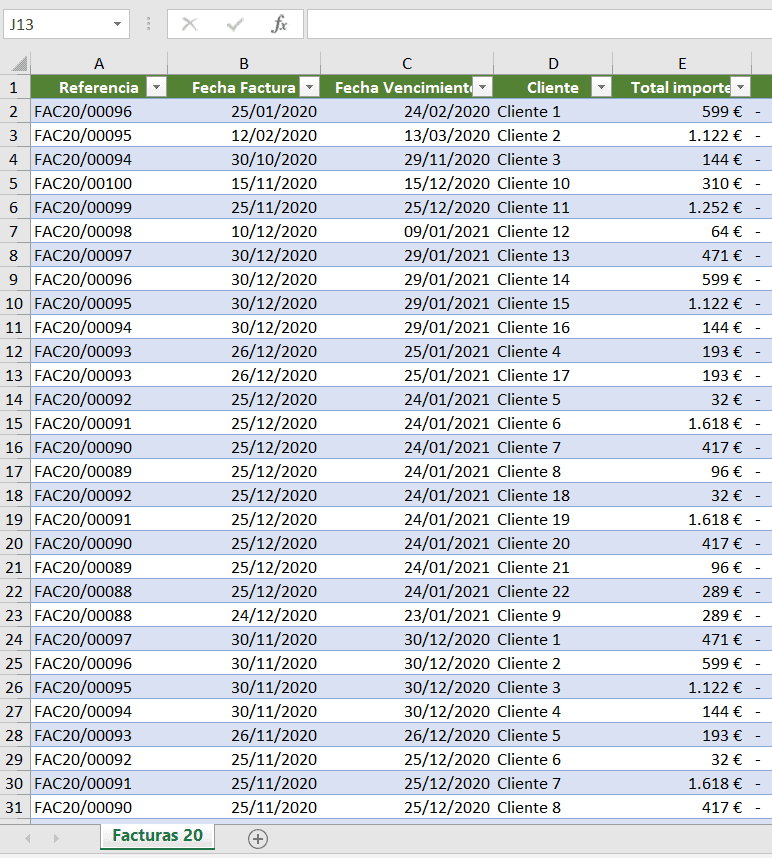Viewport: 772px width, 858px height.
Task: Click previous sheet navigation arrow
Action: [28, 838]
